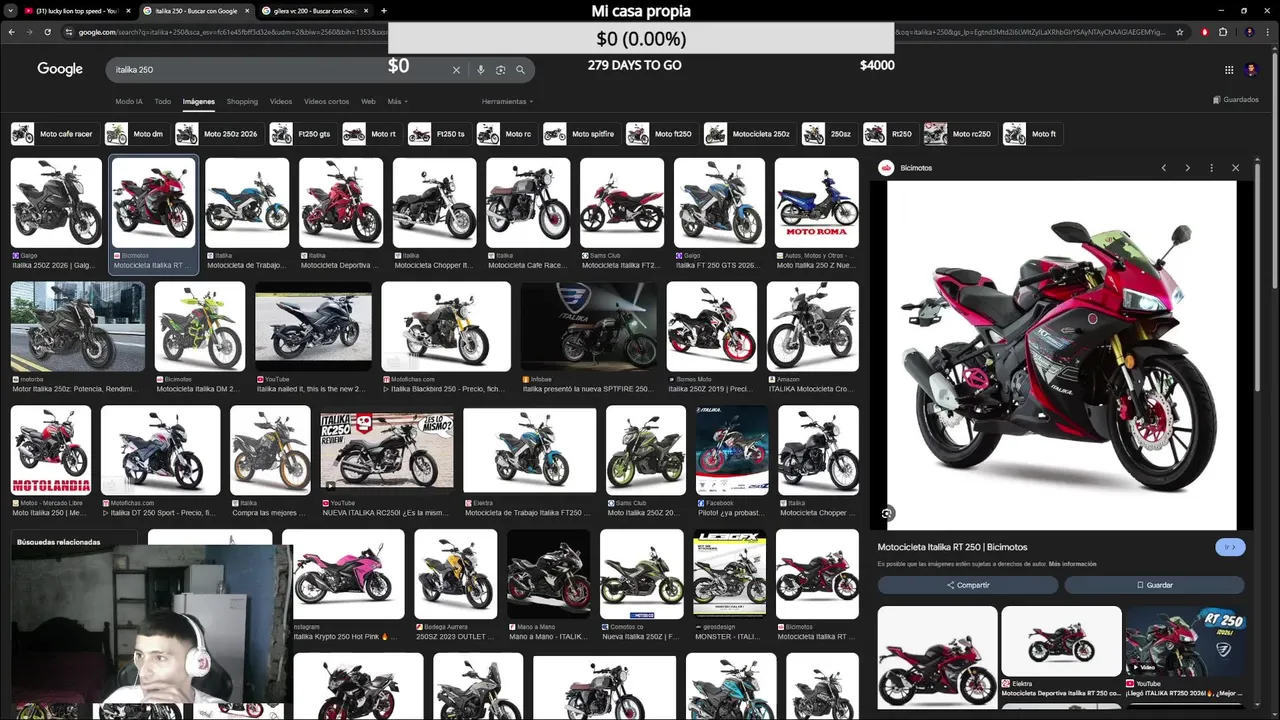1280x720 pixels.
Task: Open the Google apps grid
Action: pyautogui.click(x=1229, y=70)
